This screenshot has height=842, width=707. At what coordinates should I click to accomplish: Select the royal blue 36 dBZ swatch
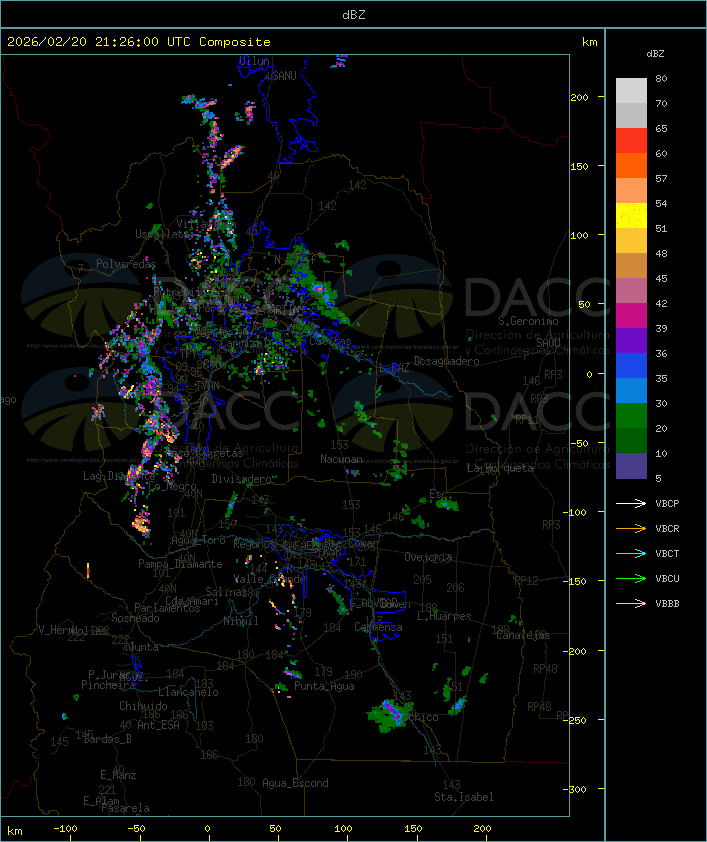[x=631, y=365]
